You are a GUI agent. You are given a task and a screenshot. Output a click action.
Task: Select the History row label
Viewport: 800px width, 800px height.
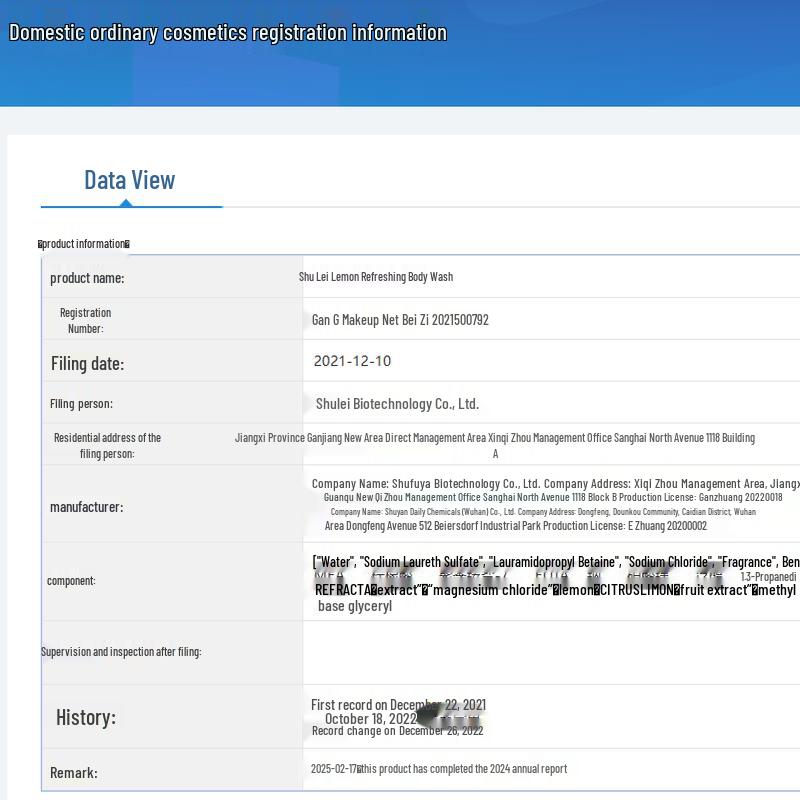(86, 717)
